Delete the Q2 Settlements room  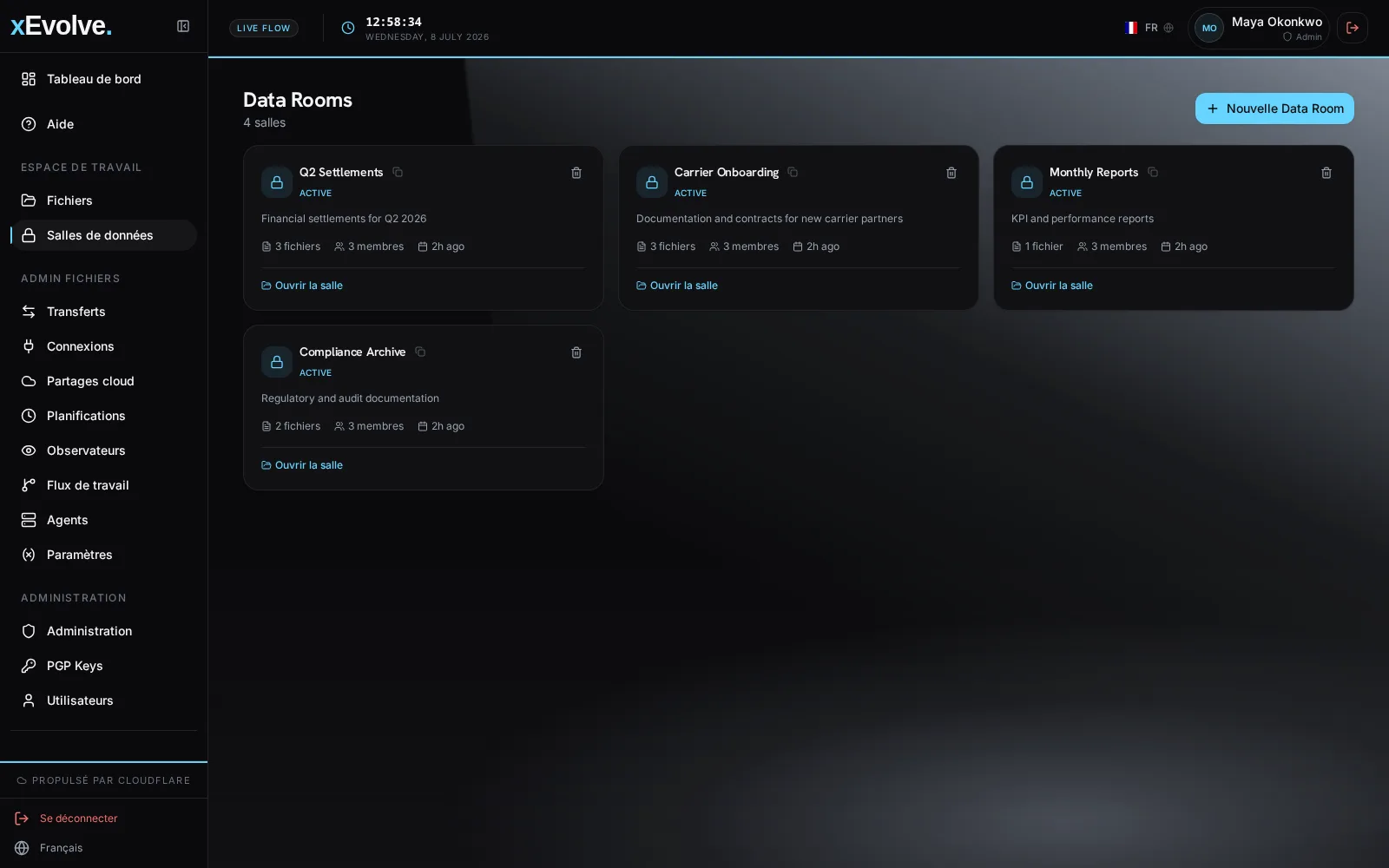(x=576, y=173)
